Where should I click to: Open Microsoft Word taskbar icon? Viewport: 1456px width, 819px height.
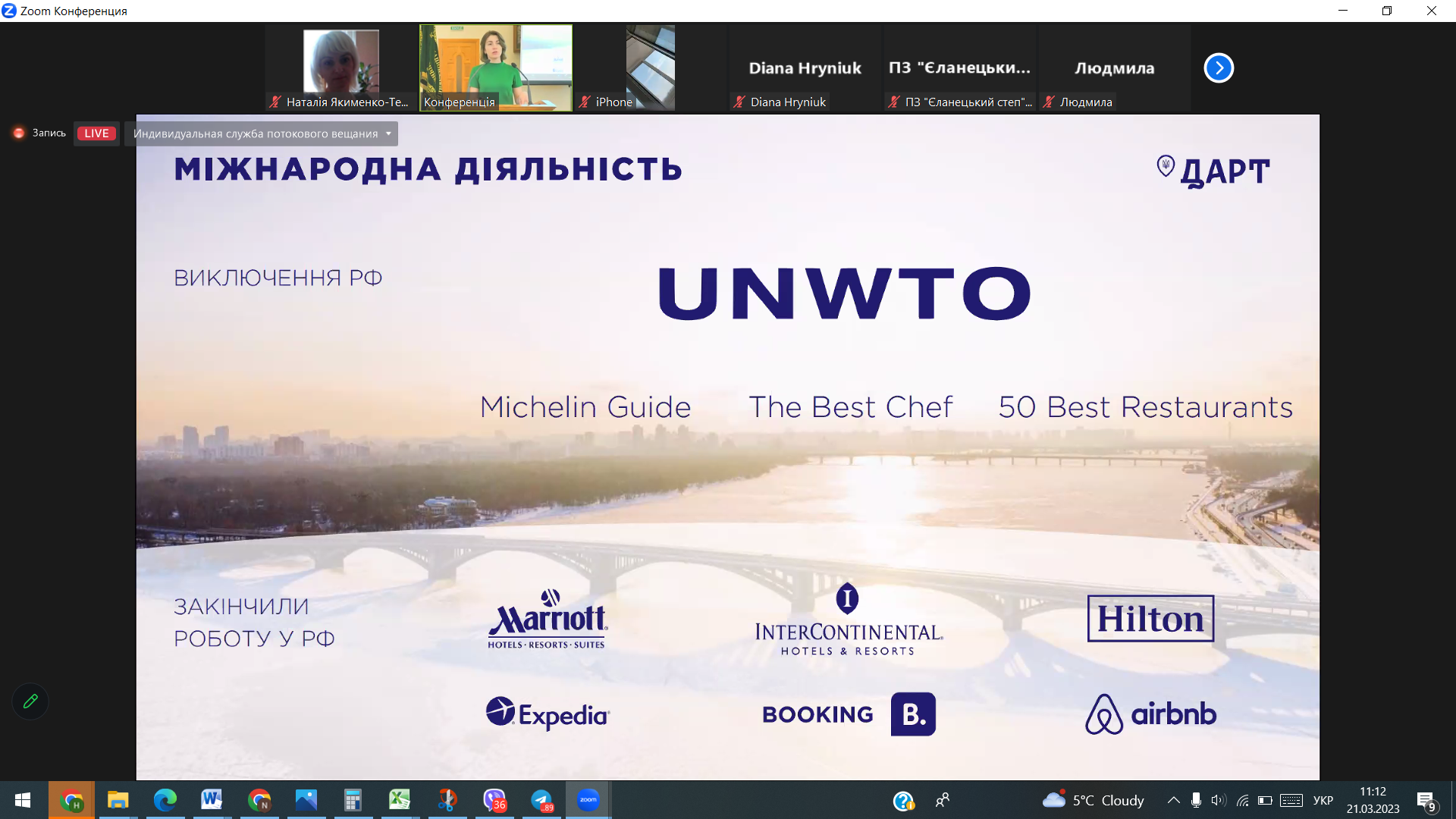[212, 800]
